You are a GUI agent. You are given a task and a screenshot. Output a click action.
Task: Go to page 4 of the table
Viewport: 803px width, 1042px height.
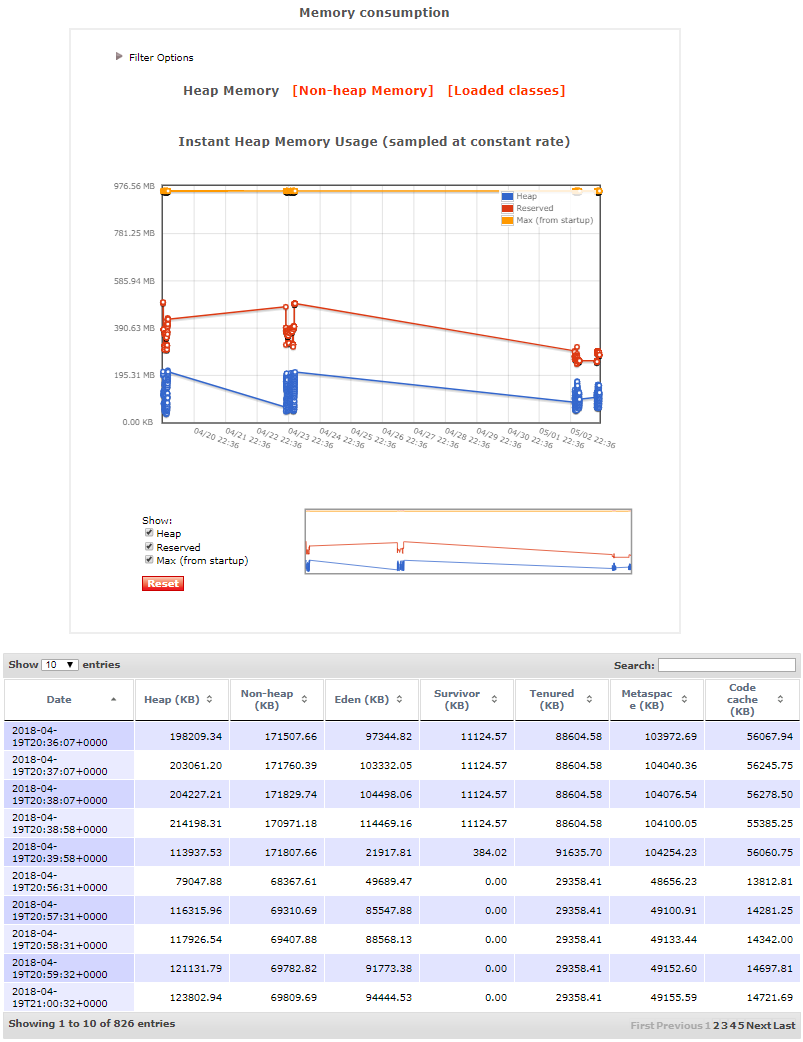[732, 1025]
